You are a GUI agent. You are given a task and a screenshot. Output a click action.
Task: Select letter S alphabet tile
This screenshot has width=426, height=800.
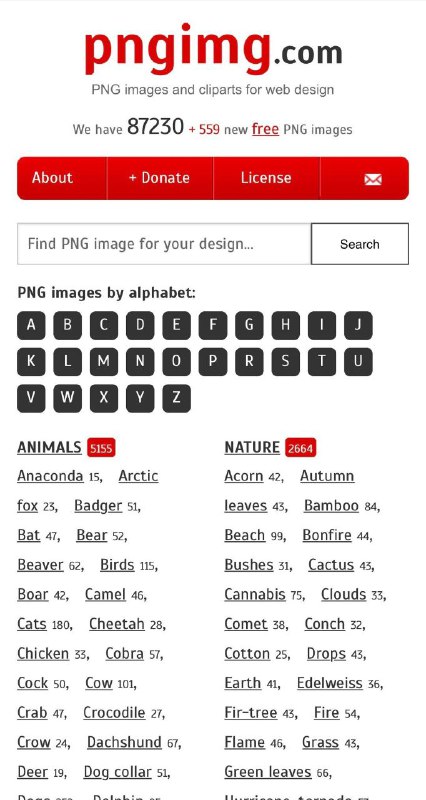point(286,362)
